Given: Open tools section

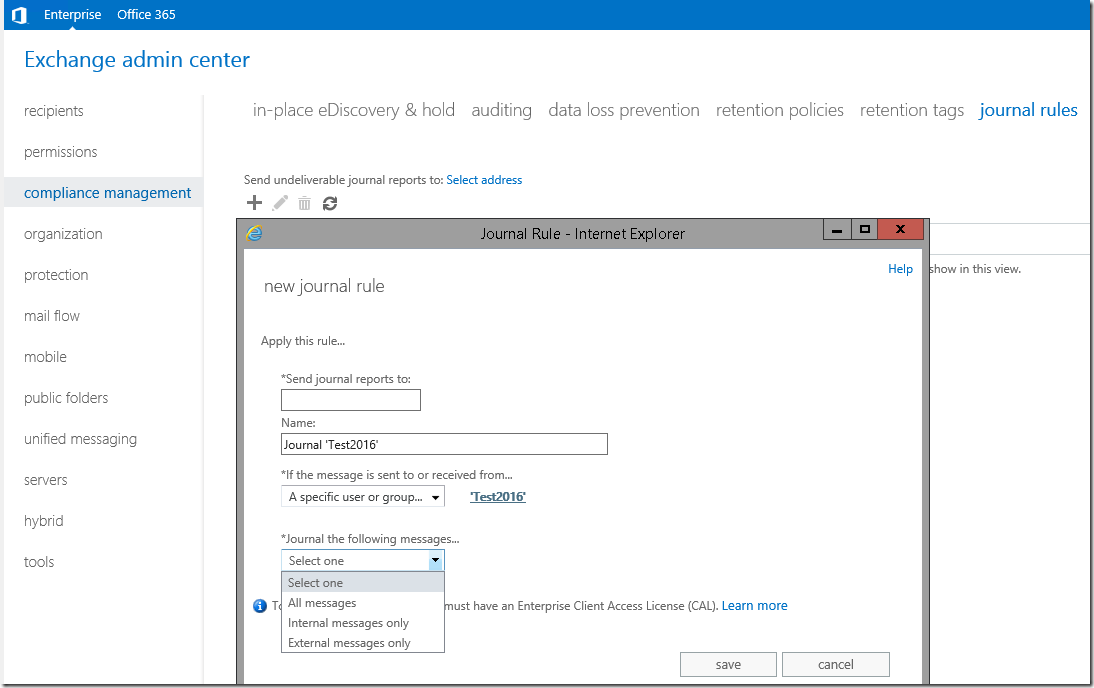Looking at the screenshot, I should 39,562.
